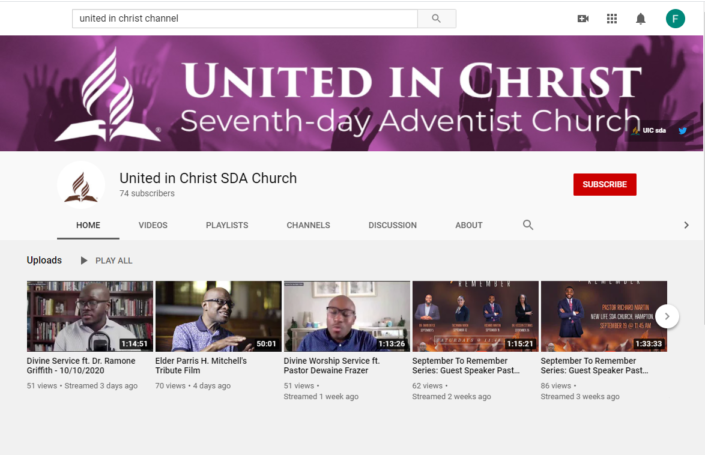Click the '74 subscribers' text
This screenshot has height=455, width=705.
click(x=147, y=193)
